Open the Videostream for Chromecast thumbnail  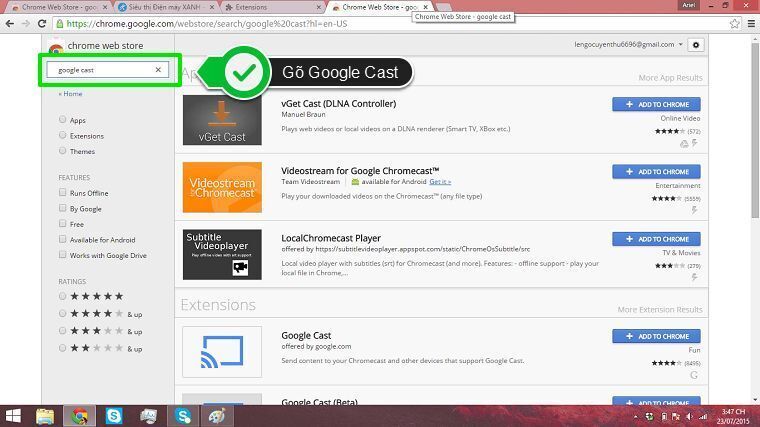pos(222,187)
